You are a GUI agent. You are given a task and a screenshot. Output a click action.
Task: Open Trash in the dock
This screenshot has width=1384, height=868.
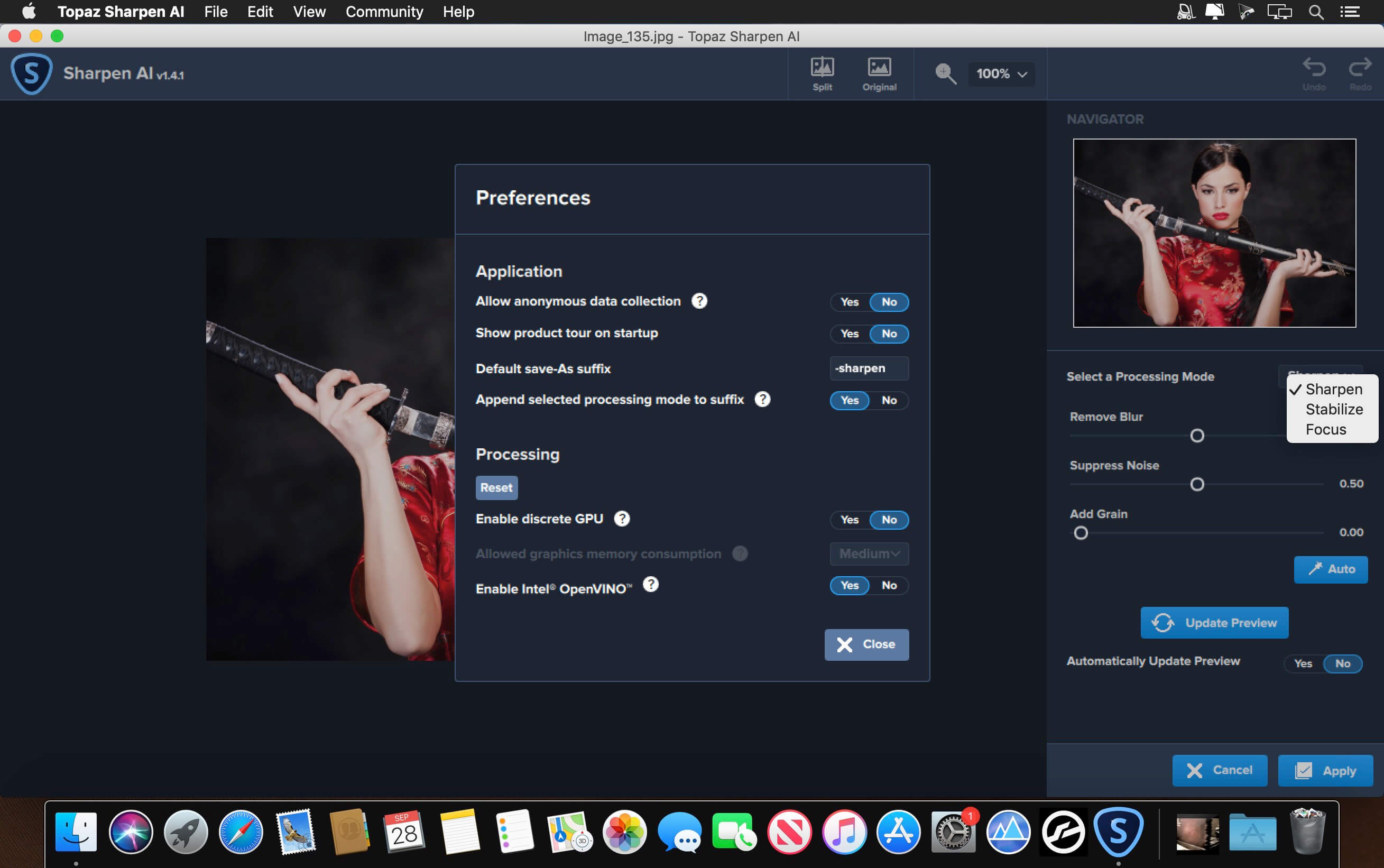coord(1308,831)
